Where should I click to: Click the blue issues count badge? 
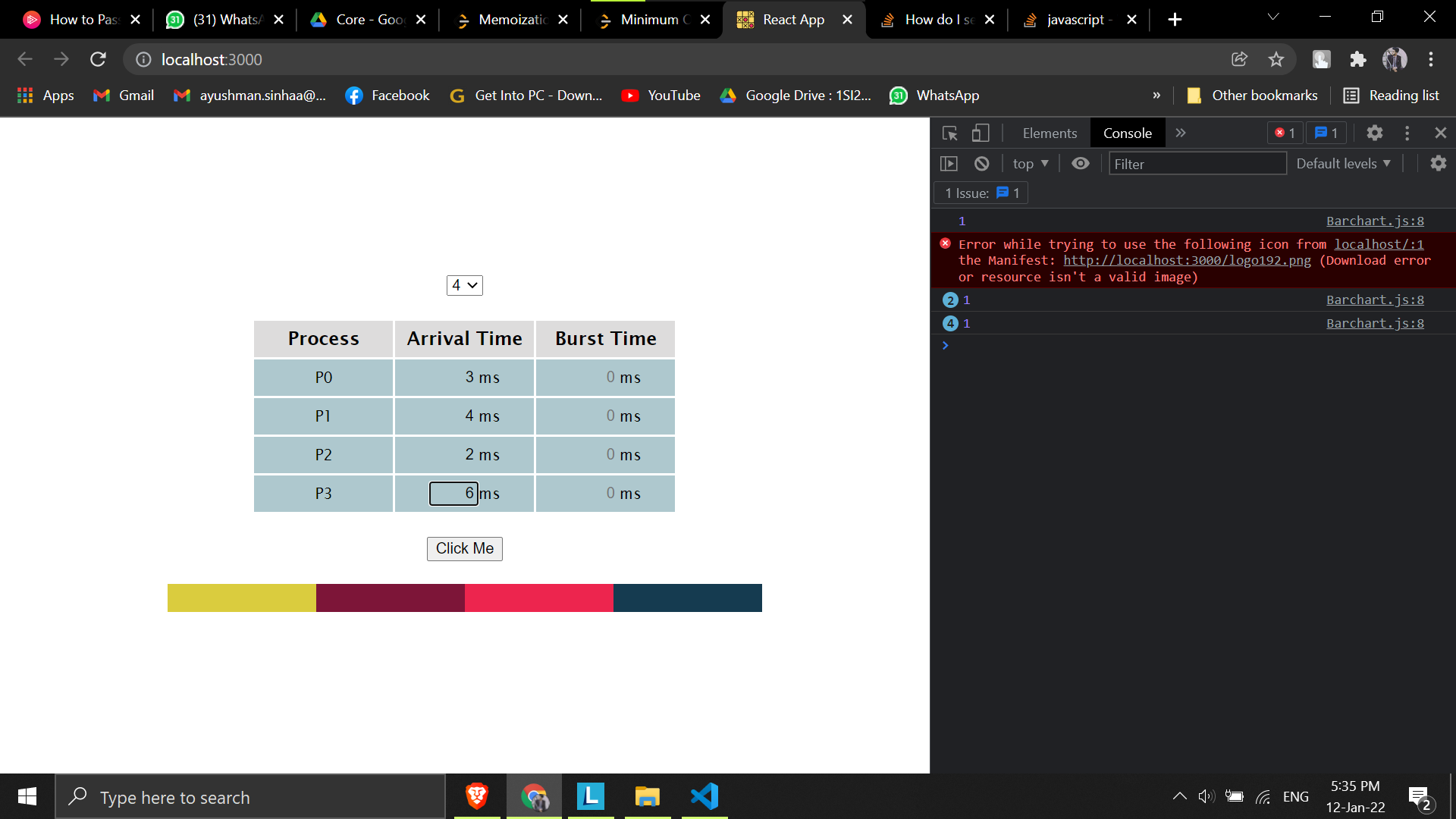1326,133
